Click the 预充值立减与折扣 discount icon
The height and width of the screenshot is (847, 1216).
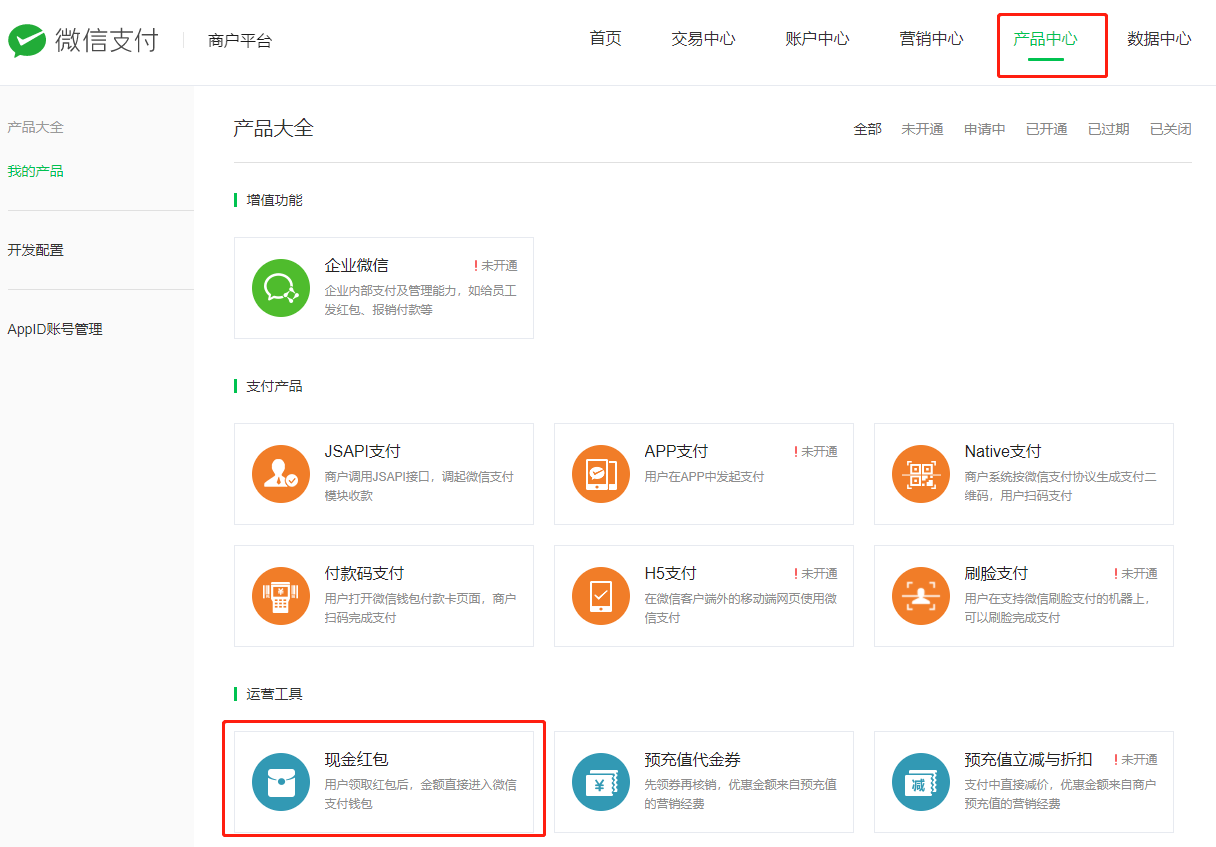point(921,782)
